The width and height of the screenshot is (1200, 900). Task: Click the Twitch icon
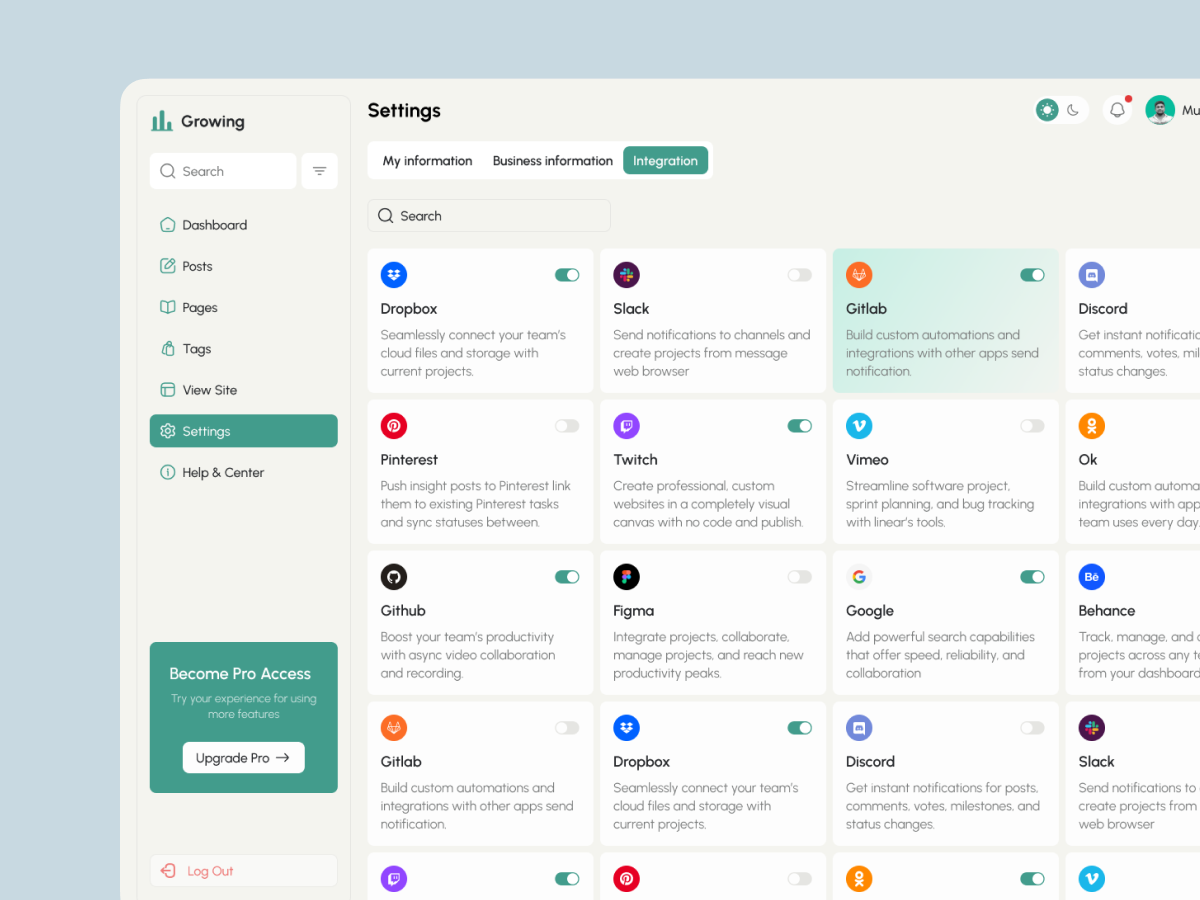point(626,425)
